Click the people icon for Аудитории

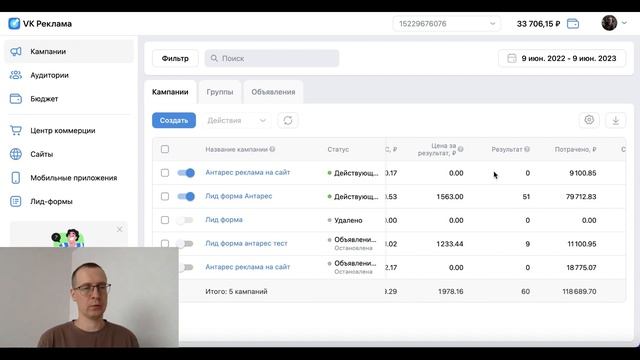16,75
